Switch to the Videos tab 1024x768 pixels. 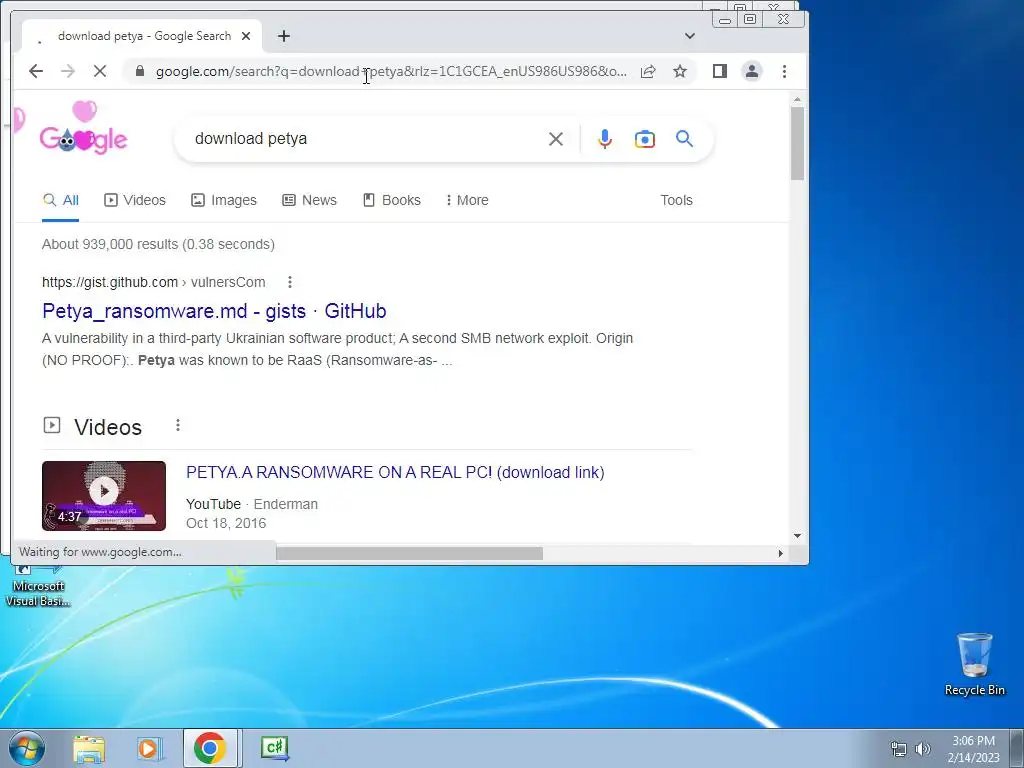coord(135,200)
